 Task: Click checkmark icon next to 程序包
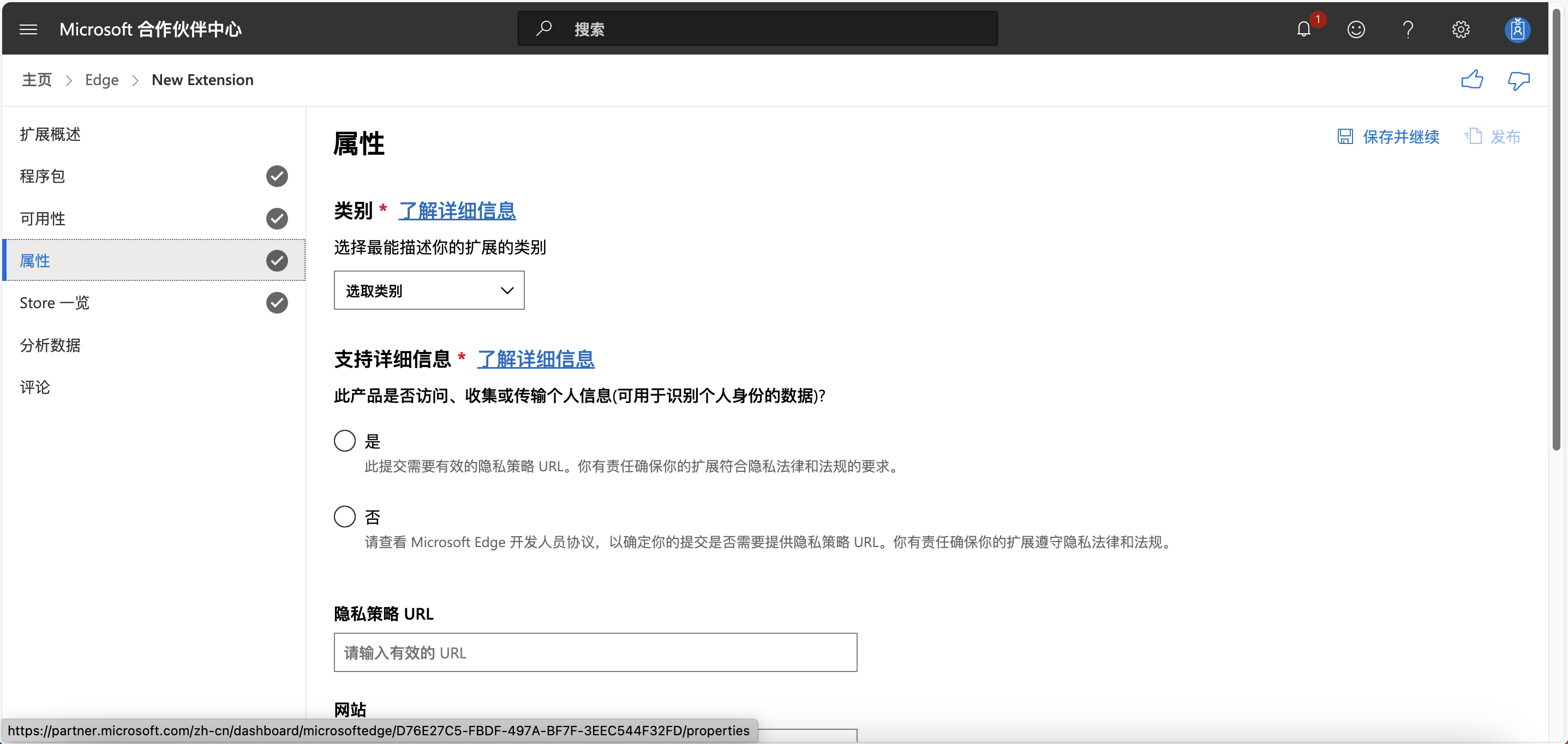pyautogui.click(x=277, y=176)
